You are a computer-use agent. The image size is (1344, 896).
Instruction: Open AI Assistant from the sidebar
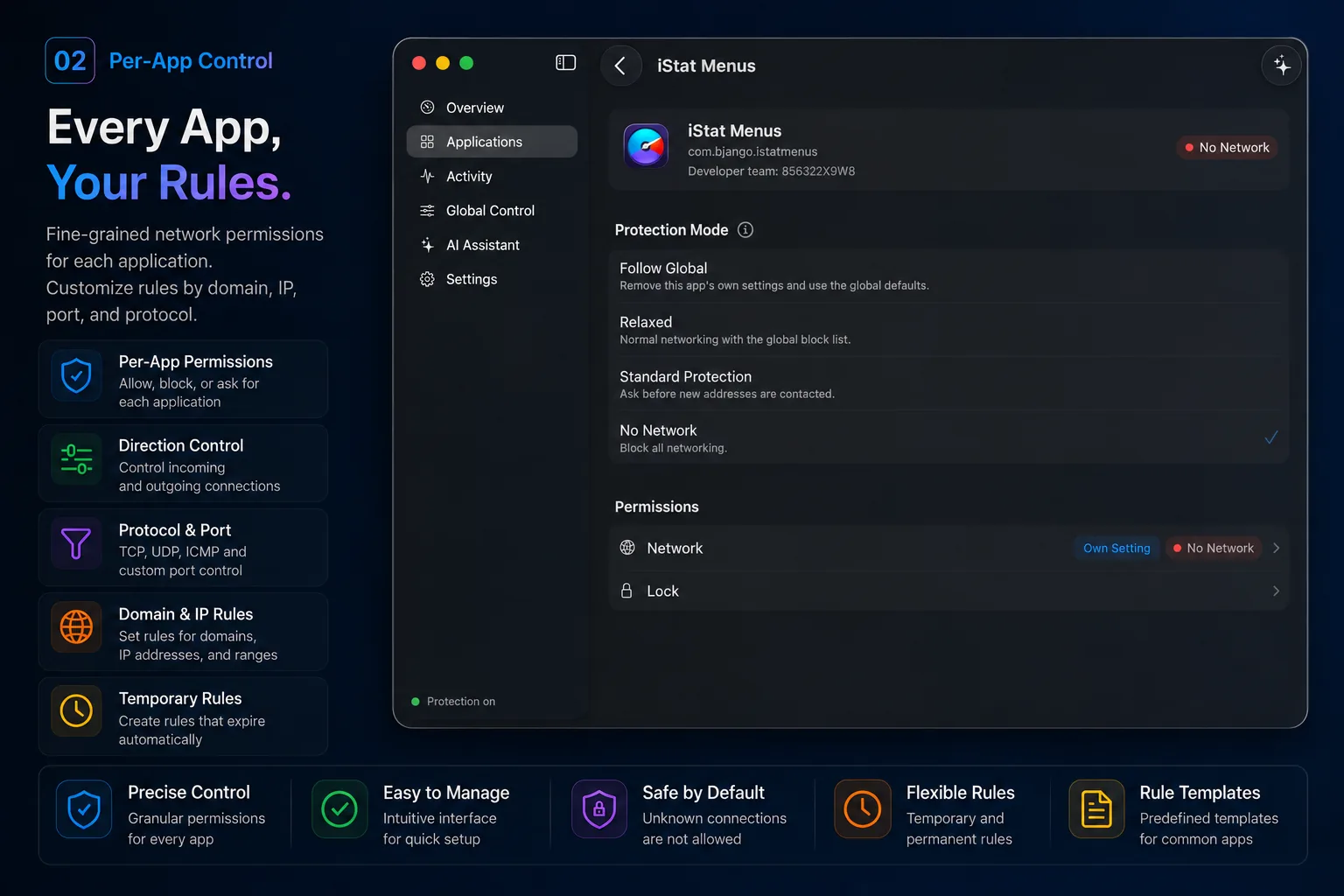point(492,245)
